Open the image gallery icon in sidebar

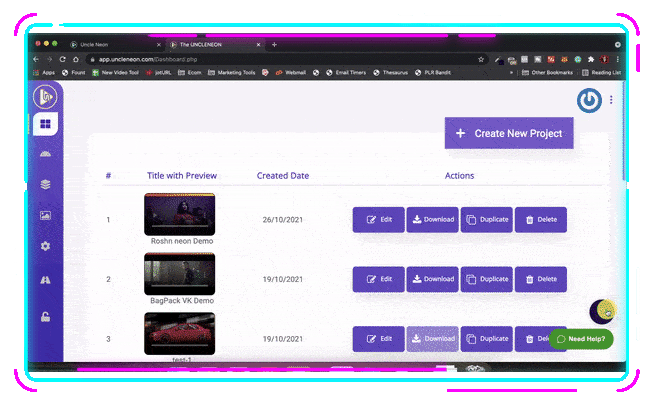[x=45, y=215]
